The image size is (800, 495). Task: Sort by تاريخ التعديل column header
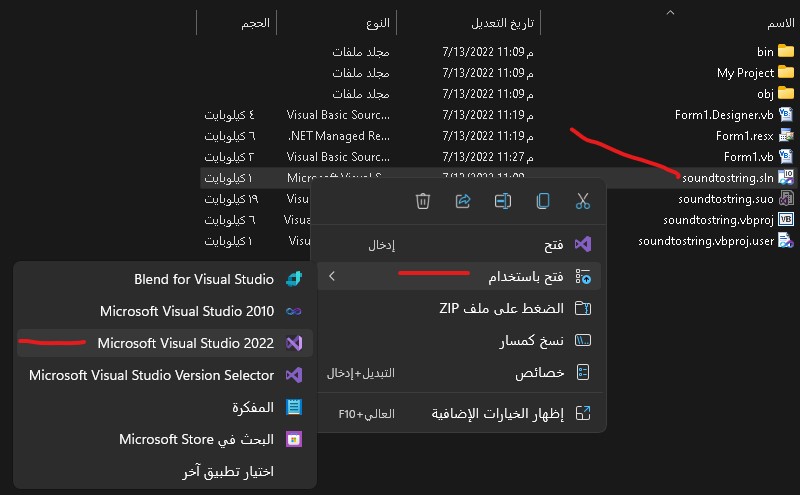503,23
